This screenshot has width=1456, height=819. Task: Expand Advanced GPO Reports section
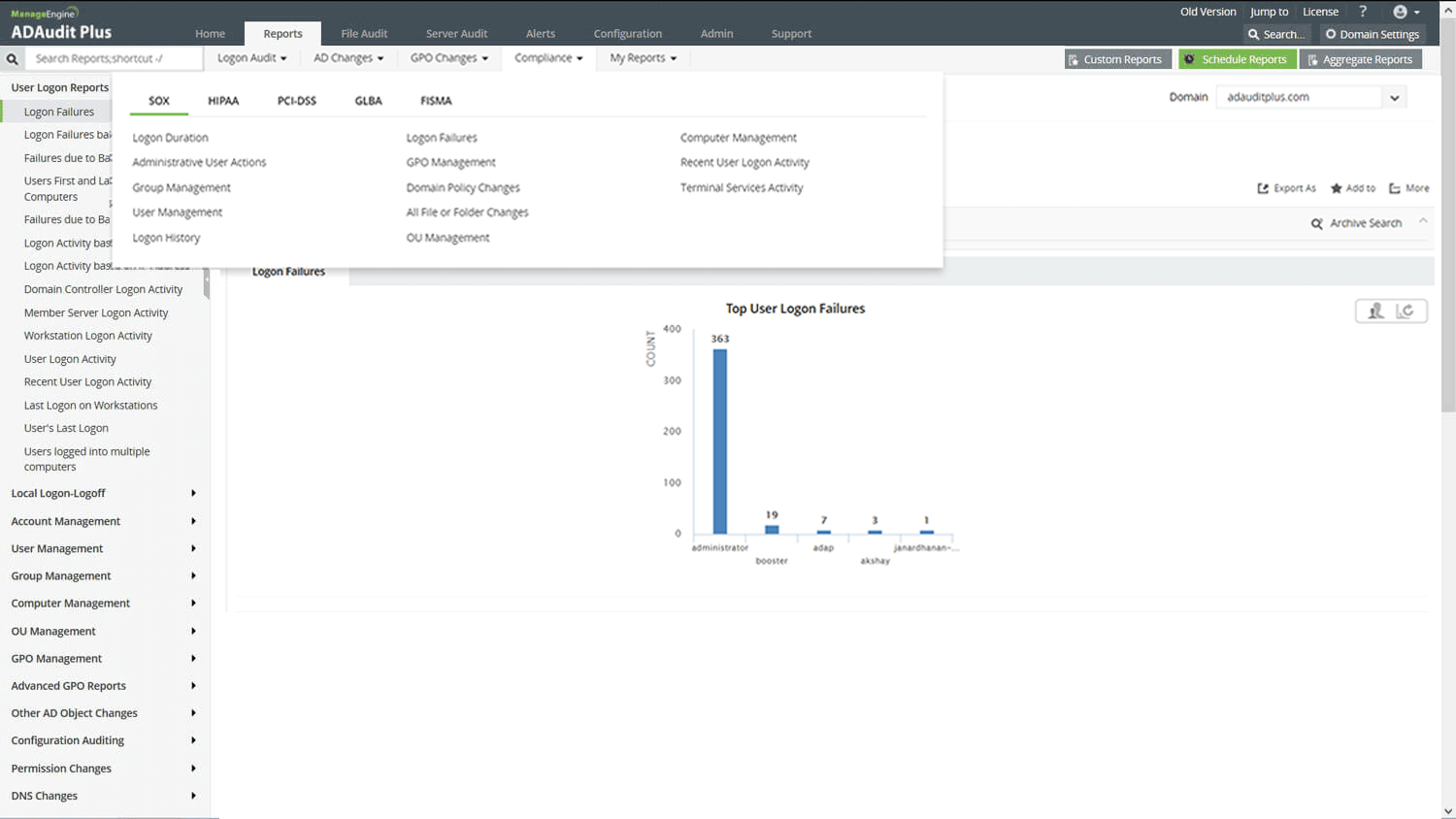tap(104, 685)
